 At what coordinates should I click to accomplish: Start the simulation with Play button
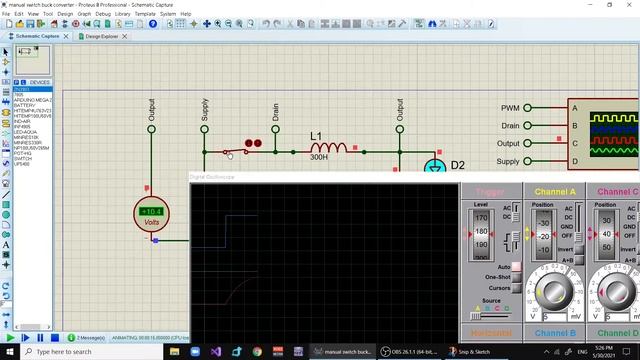click(x=10, y=338)
